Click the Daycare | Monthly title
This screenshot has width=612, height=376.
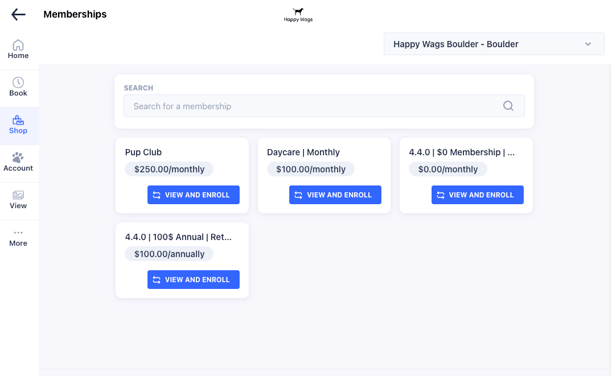point(303,152)
